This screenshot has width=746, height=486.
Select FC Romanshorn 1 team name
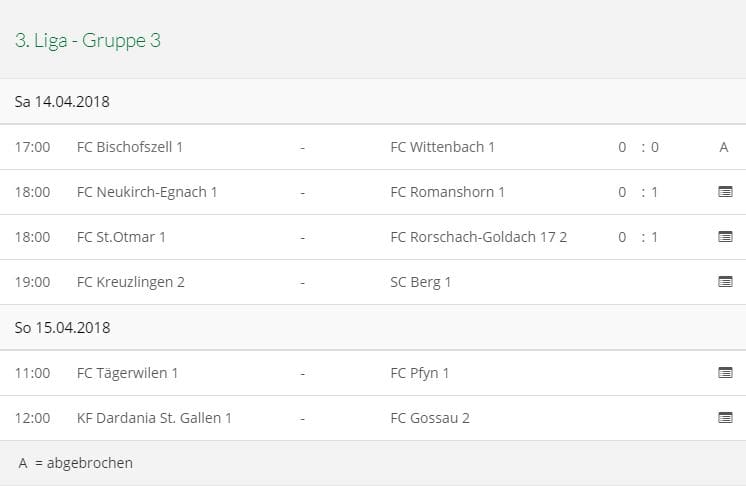point(447,192)
